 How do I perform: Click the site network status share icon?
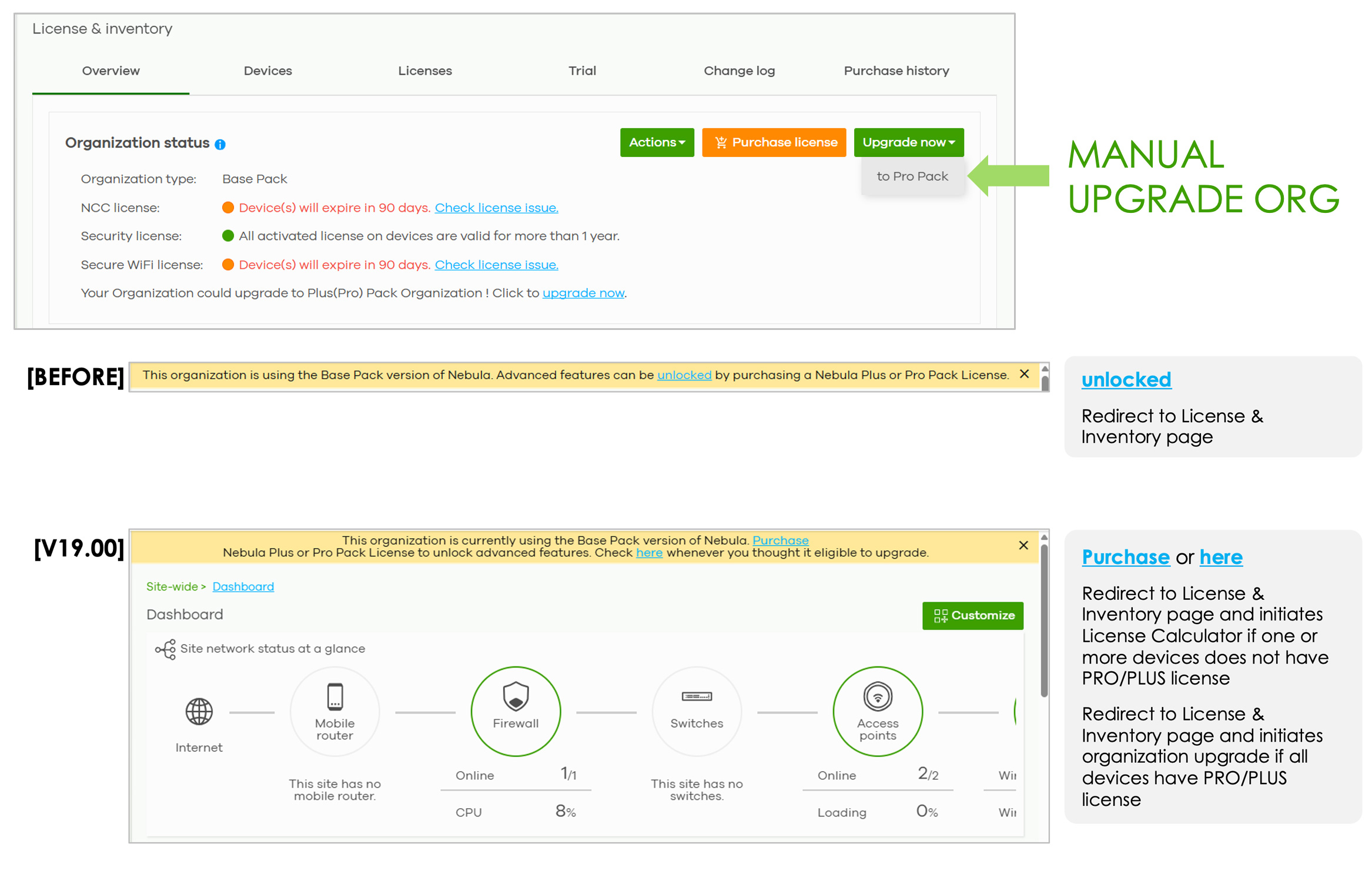(165, 649)
